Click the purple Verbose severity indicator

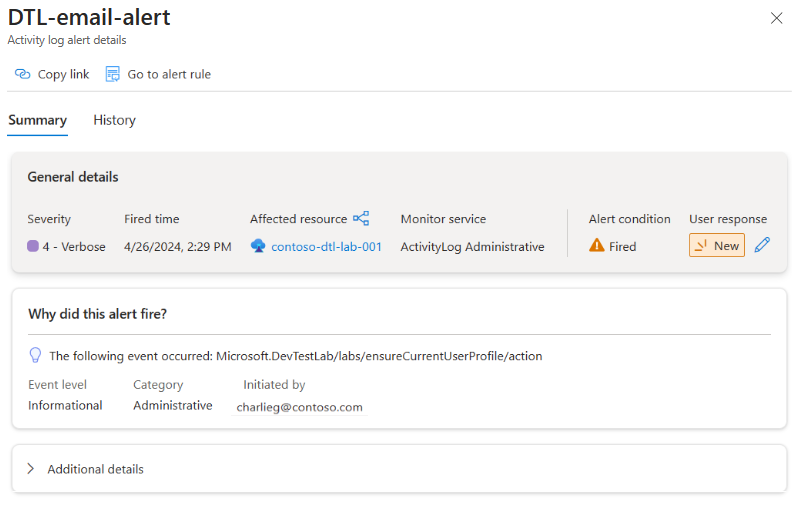(x=33, y=246)
